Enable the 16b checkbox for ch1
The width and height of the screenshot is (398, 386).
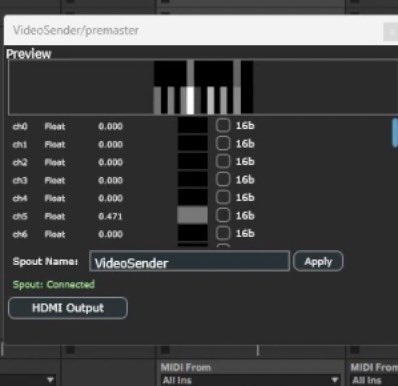[223, 144]
